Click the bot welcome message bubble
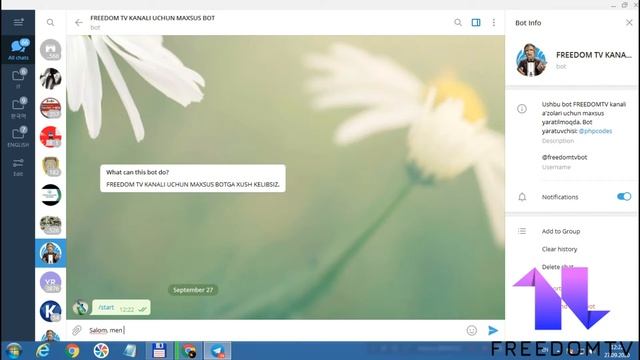Screen dimensions: 640x360 click(x=193, y=178)
